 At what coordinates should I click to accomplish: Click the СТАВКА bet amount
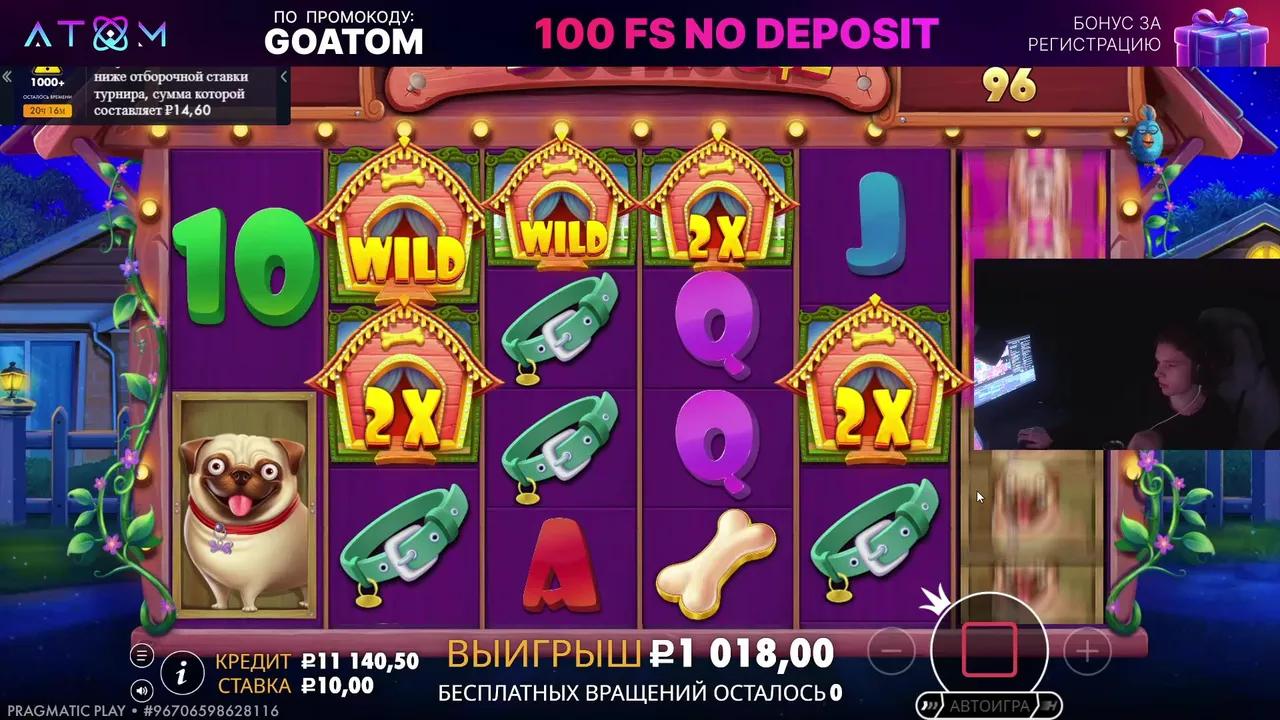pos(337,686)
